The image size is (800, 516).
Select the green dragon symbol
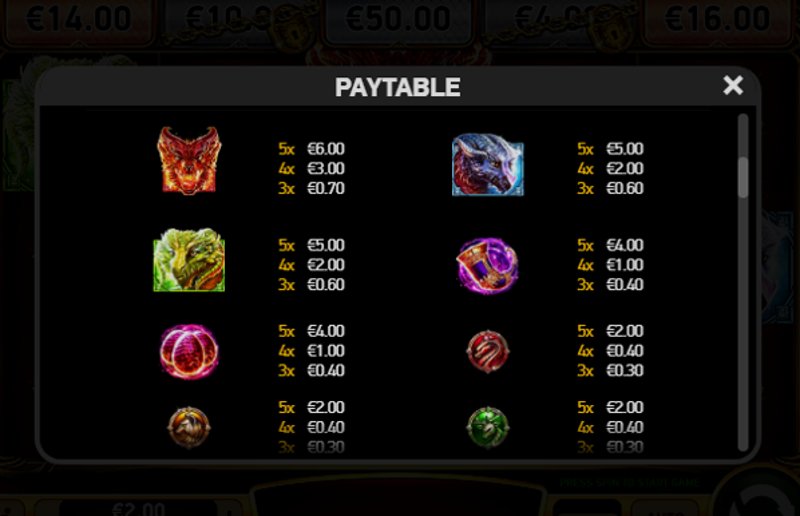pos(189,260)
